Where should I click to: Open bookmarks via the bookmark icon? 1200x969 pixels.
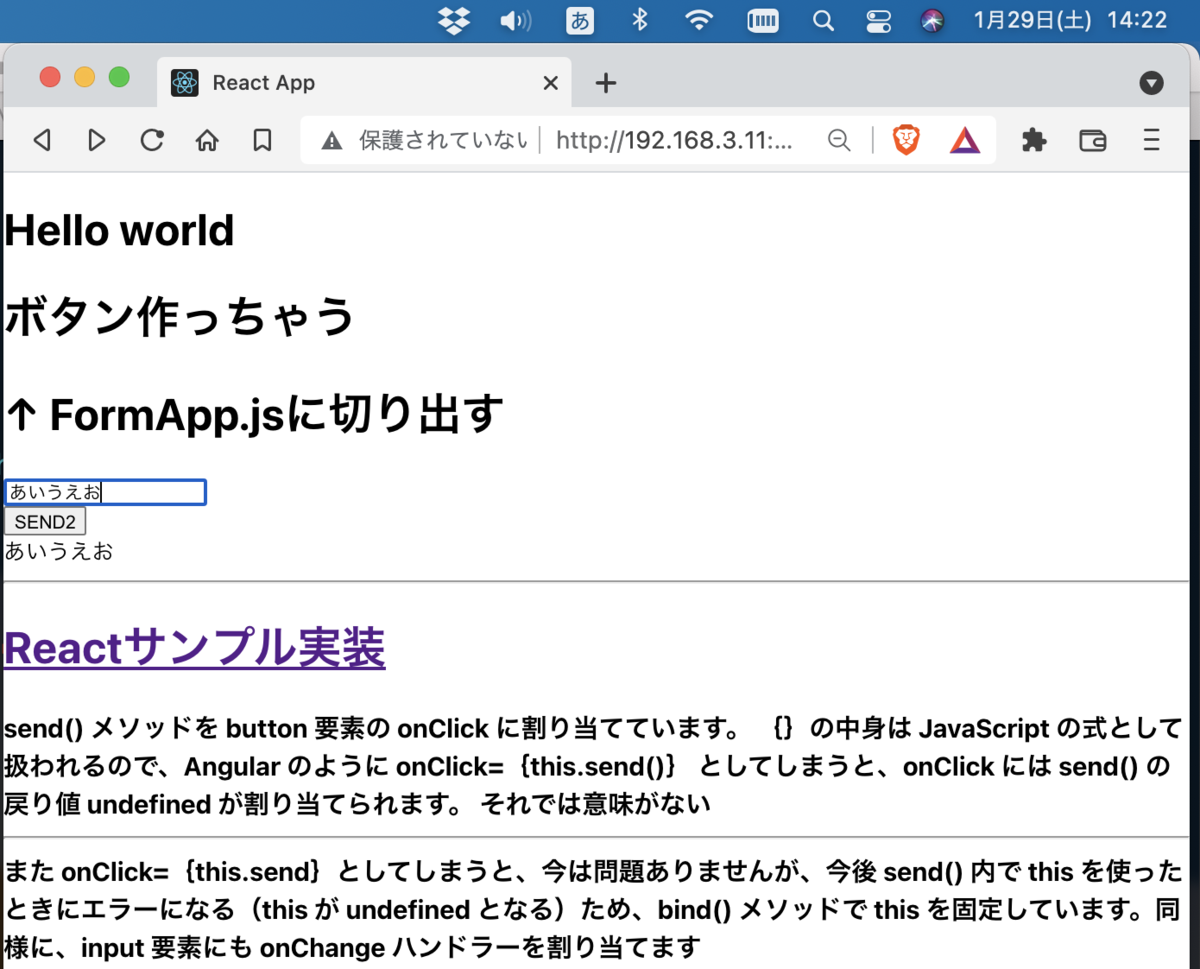(262, 140)
